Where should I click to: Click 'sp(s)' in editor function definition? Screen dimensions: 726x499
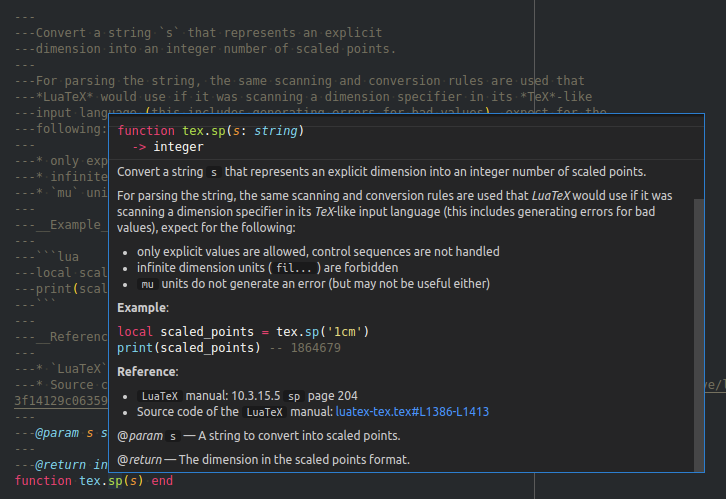126,480
